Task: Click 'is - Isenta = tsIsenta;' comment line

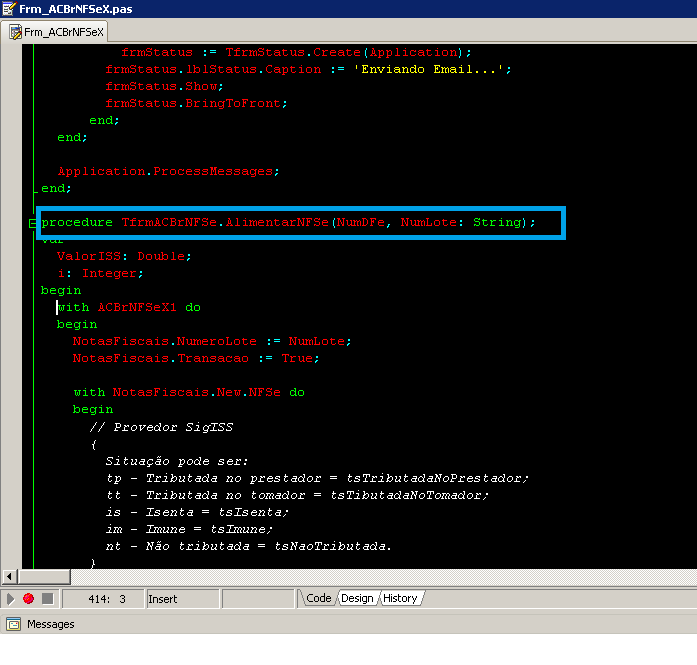Action: 197,512
